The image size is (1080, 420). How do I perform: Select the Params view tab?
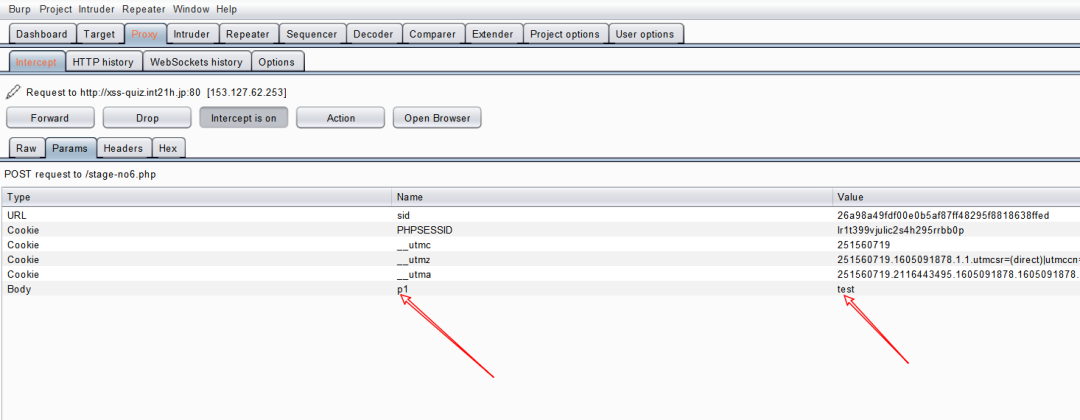pyautogui.click(x=70, y=148)
